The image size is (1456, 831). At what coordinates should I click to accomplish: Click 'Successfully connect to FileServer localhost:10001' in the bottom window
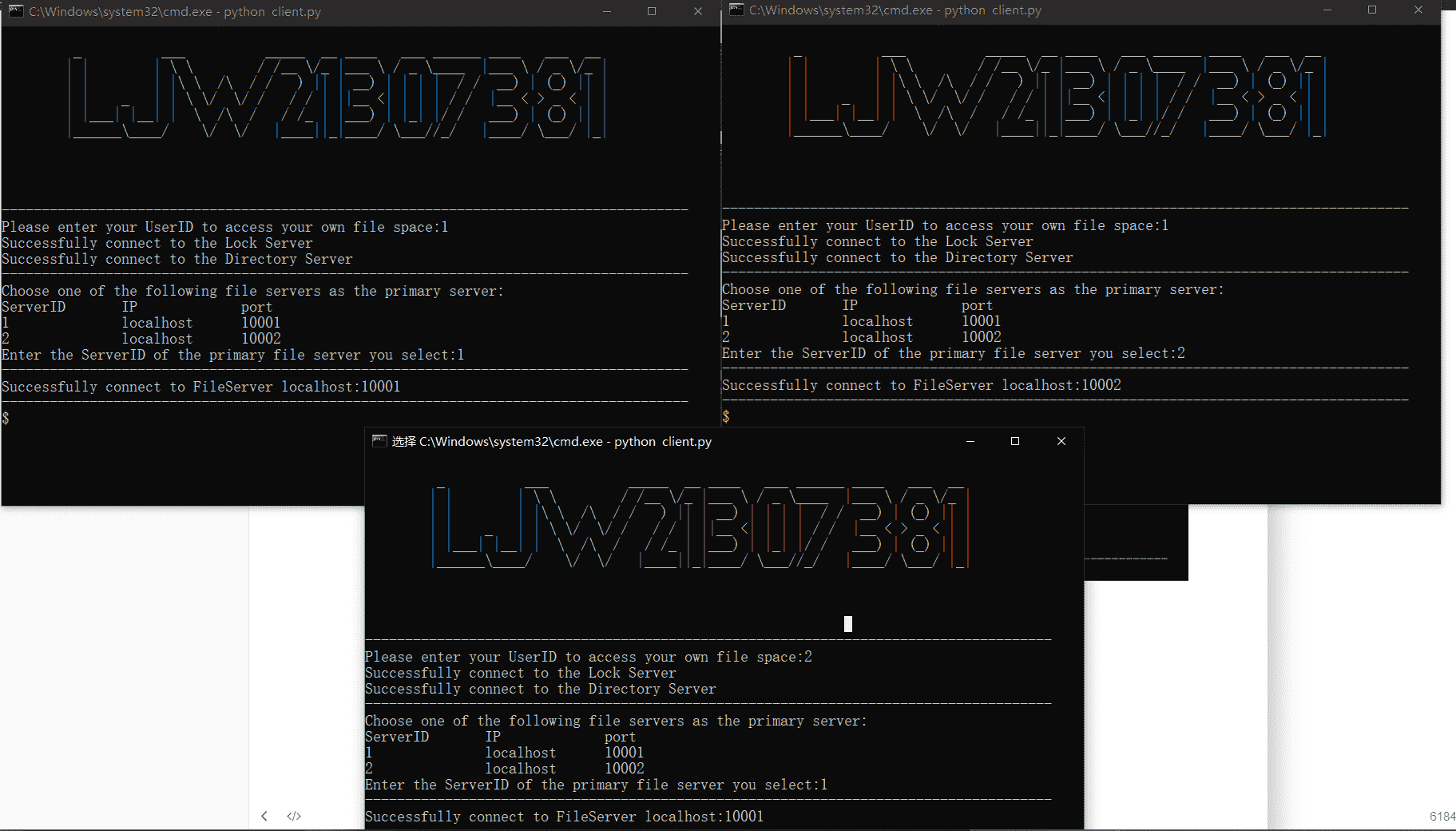[x=565, y=817]
